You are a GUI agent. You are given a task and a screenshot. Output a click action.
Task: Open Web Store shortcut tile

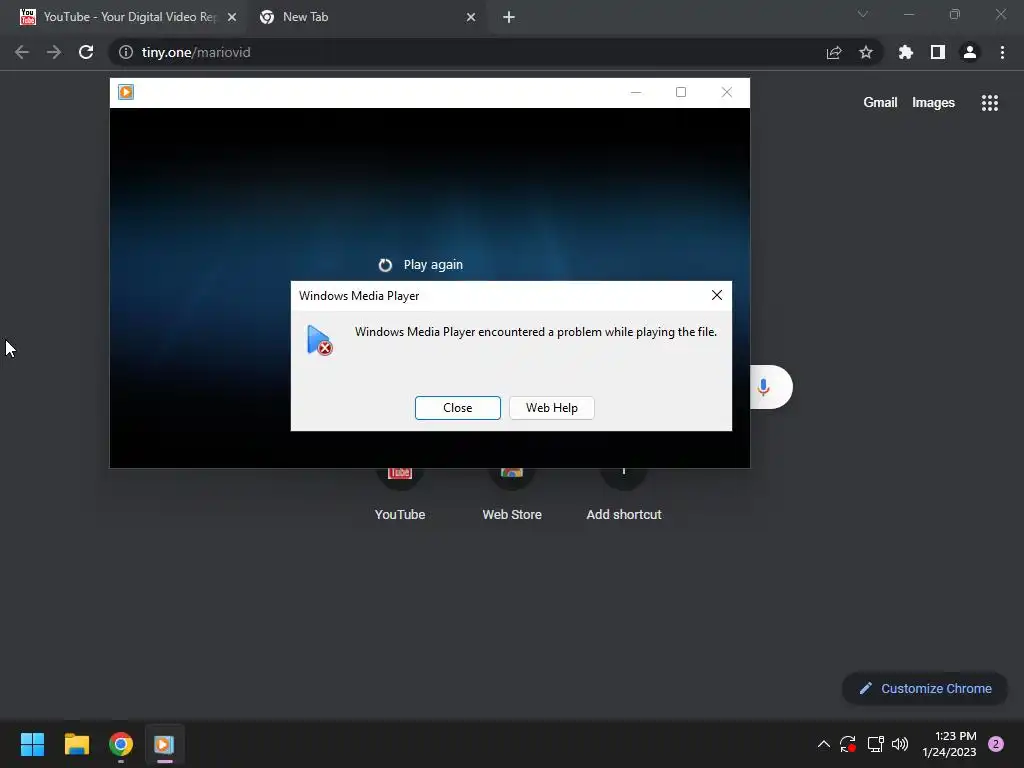512,494
